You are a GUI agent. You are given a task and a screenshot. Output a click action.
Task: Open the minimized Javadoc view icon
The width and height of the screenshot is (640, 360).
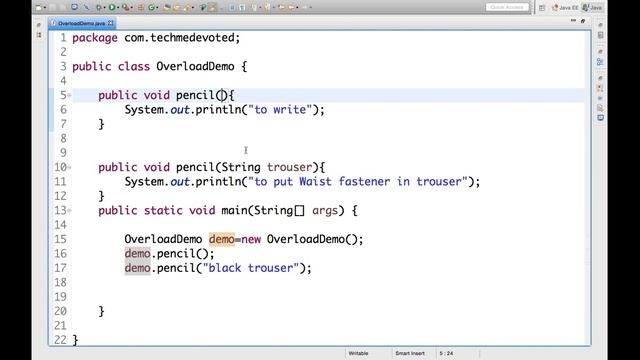tap(600, 98)
